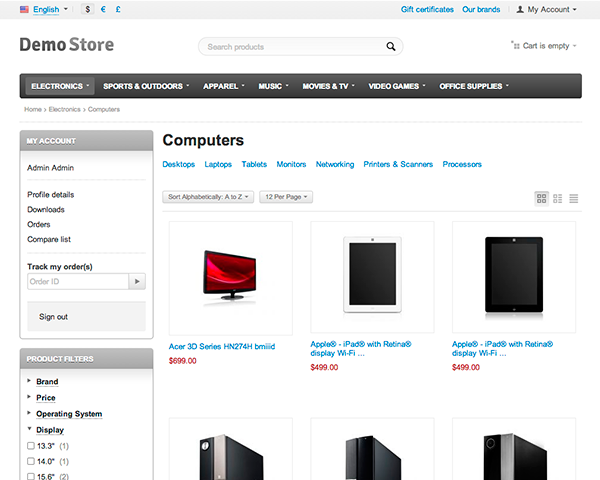Open the My Account dropdown
The height and width of the screenshot is (480, 600).
552,9
